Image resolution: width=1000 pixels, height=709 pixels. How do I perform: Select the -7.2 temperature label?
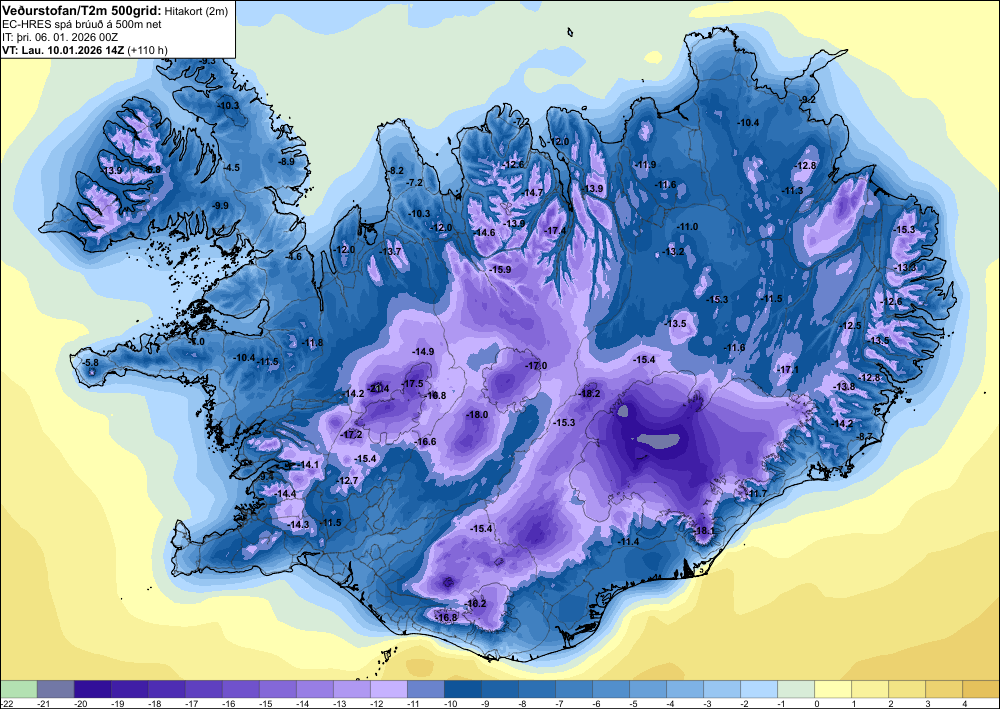415,182
